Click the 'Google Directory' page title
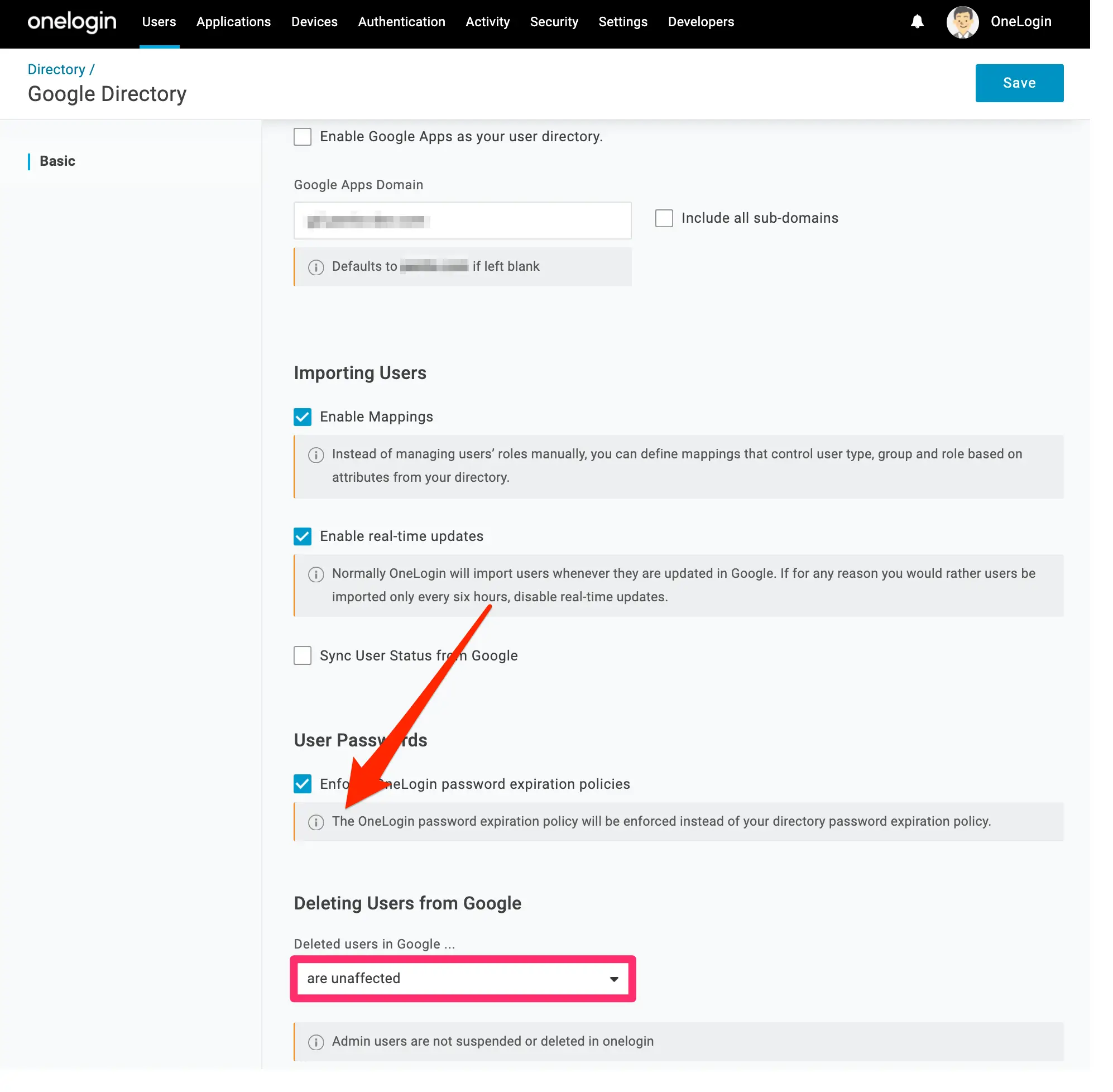1113x1092 pixels. [107, 94]
